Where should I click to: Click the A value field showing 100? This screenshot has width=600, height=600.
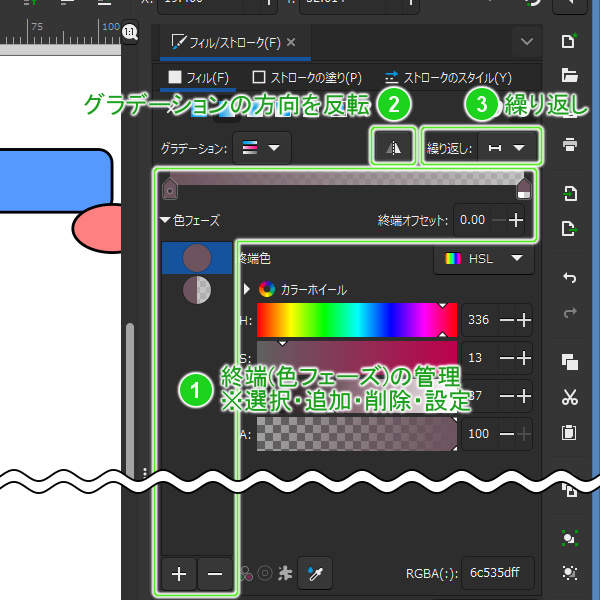pos(478,434)
